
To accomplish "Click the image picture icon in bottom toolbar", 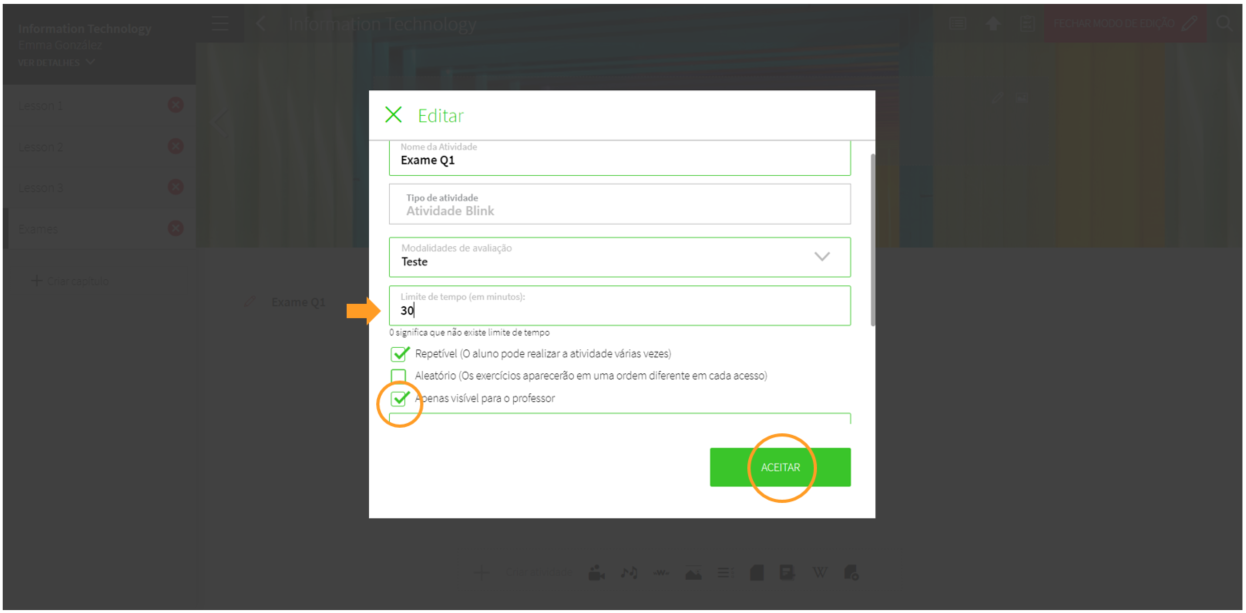I will 693,573.
